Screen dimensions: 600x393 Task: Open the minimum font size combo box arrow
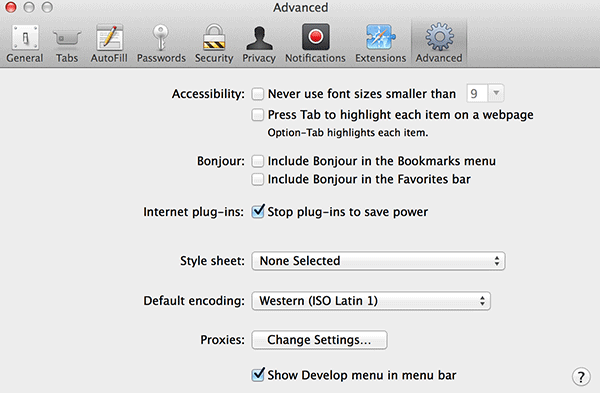coord(496,93)
